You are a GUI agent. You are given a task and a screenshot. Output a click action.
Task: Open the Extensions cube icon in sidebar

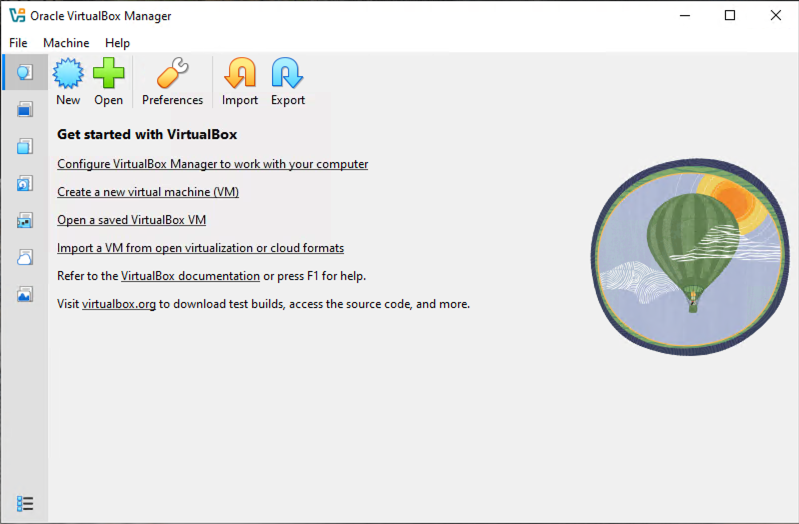pyautogui.click(x=24, y=146)
